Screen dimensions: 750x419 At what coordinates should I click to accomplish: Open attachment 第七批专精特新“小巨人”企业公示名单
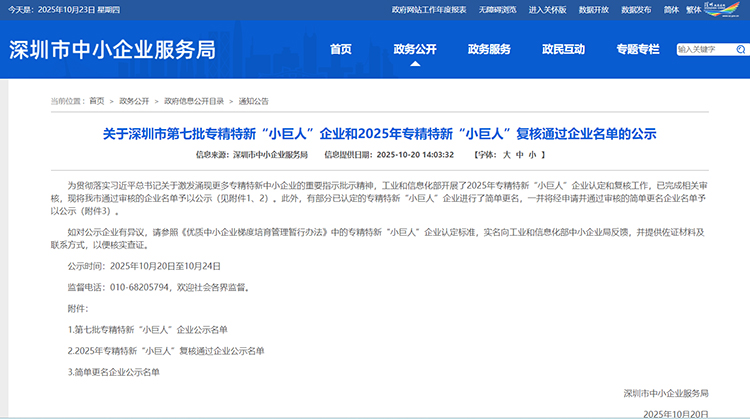pos(148,329)
